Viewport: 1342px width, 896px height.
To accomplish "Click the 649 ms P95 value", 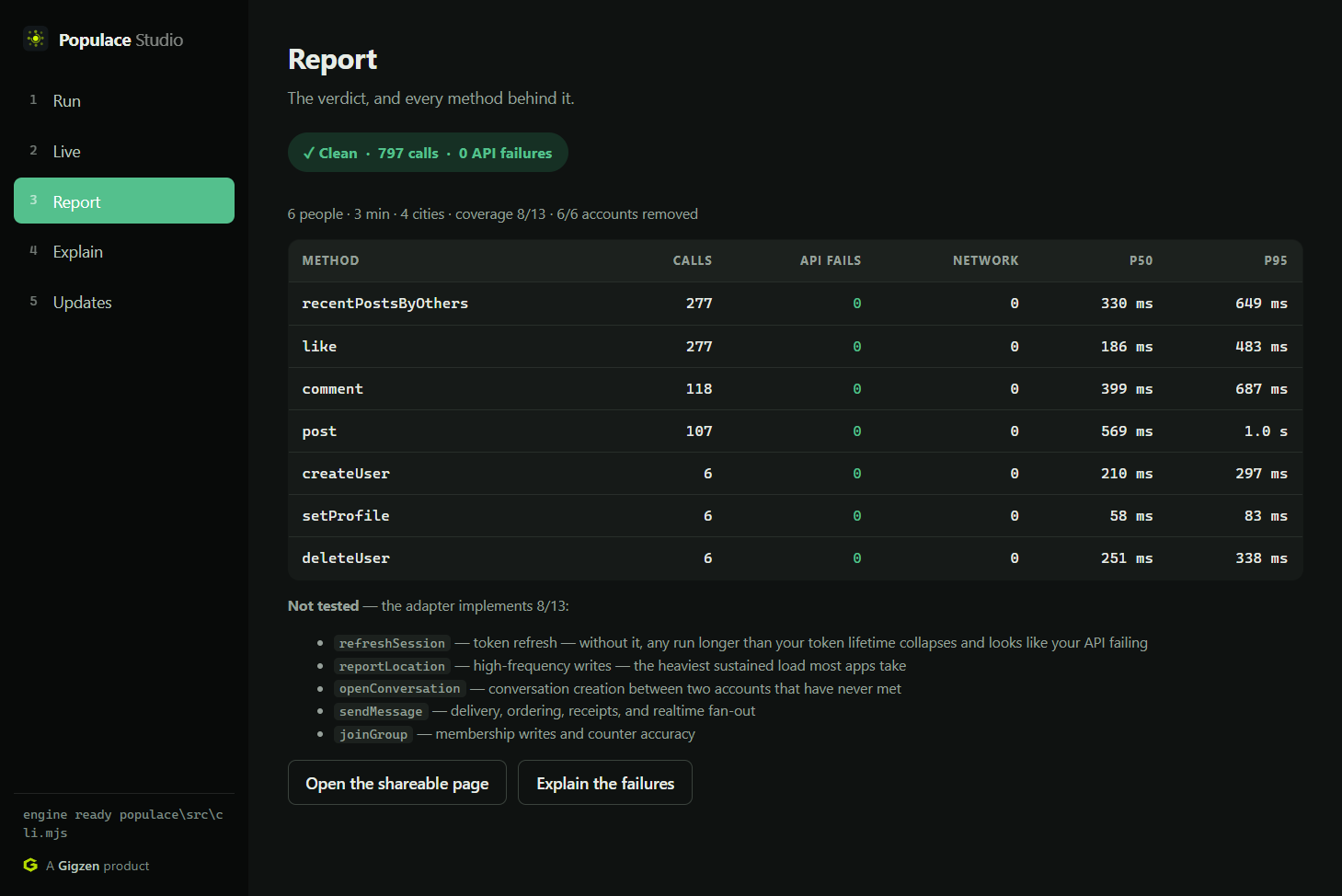I will coord(1261,304).
